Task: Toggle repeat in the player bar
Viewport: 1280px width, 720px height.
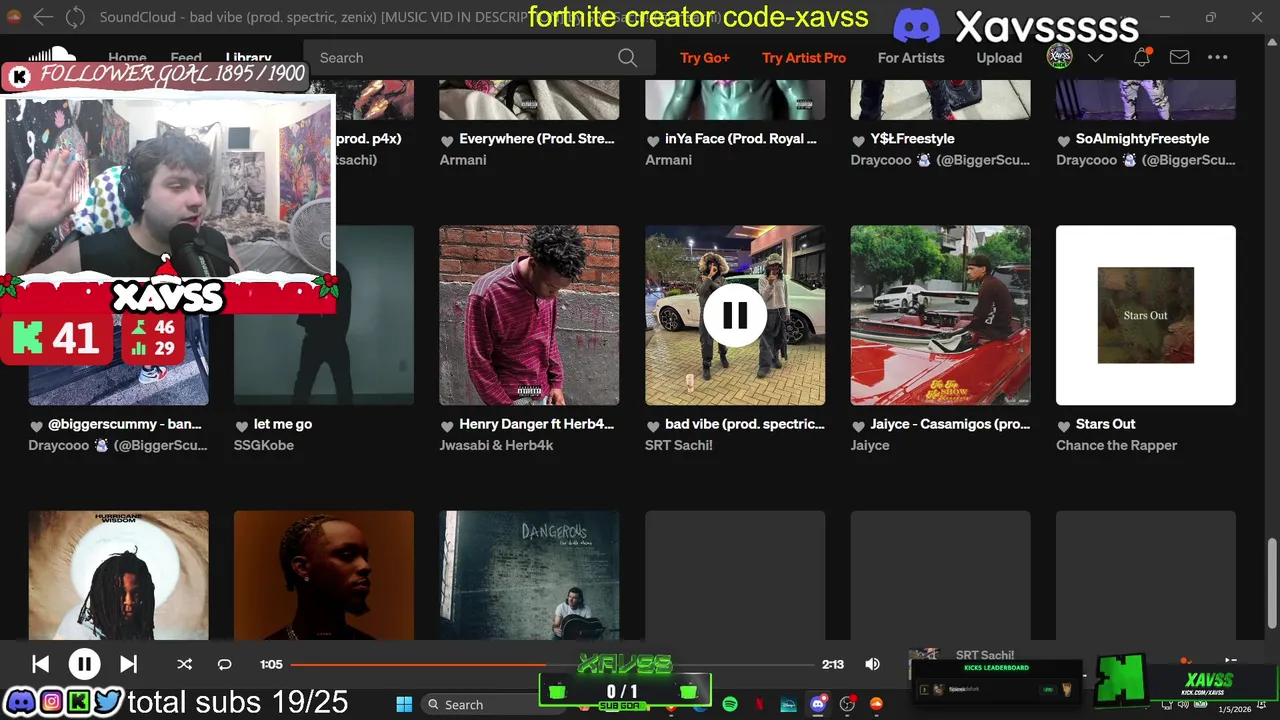Action: 224,664
